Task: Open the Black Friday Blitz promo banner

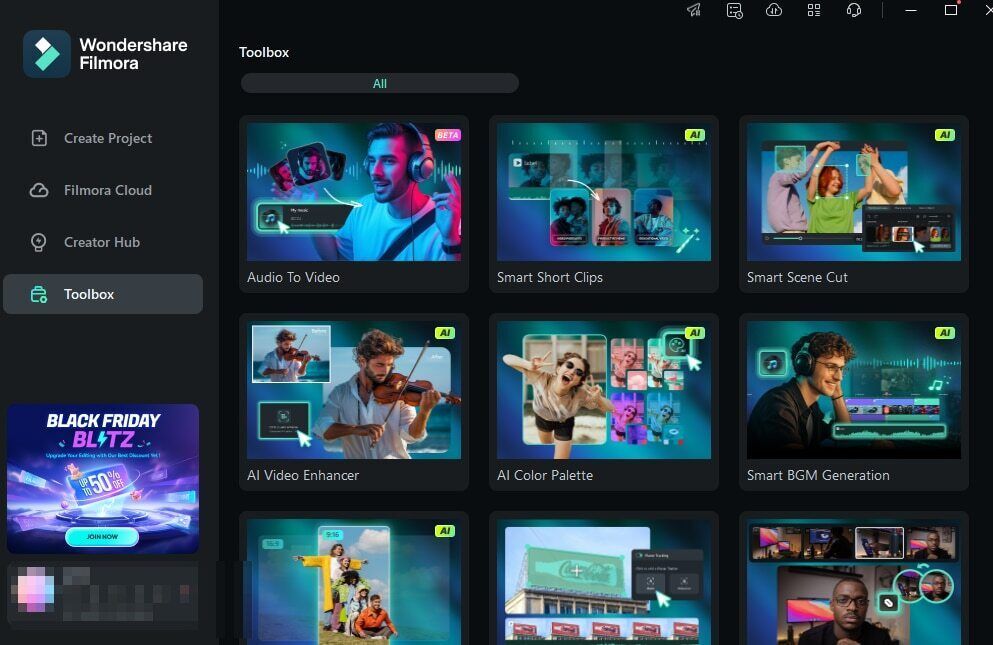Action: coord(103,478)
